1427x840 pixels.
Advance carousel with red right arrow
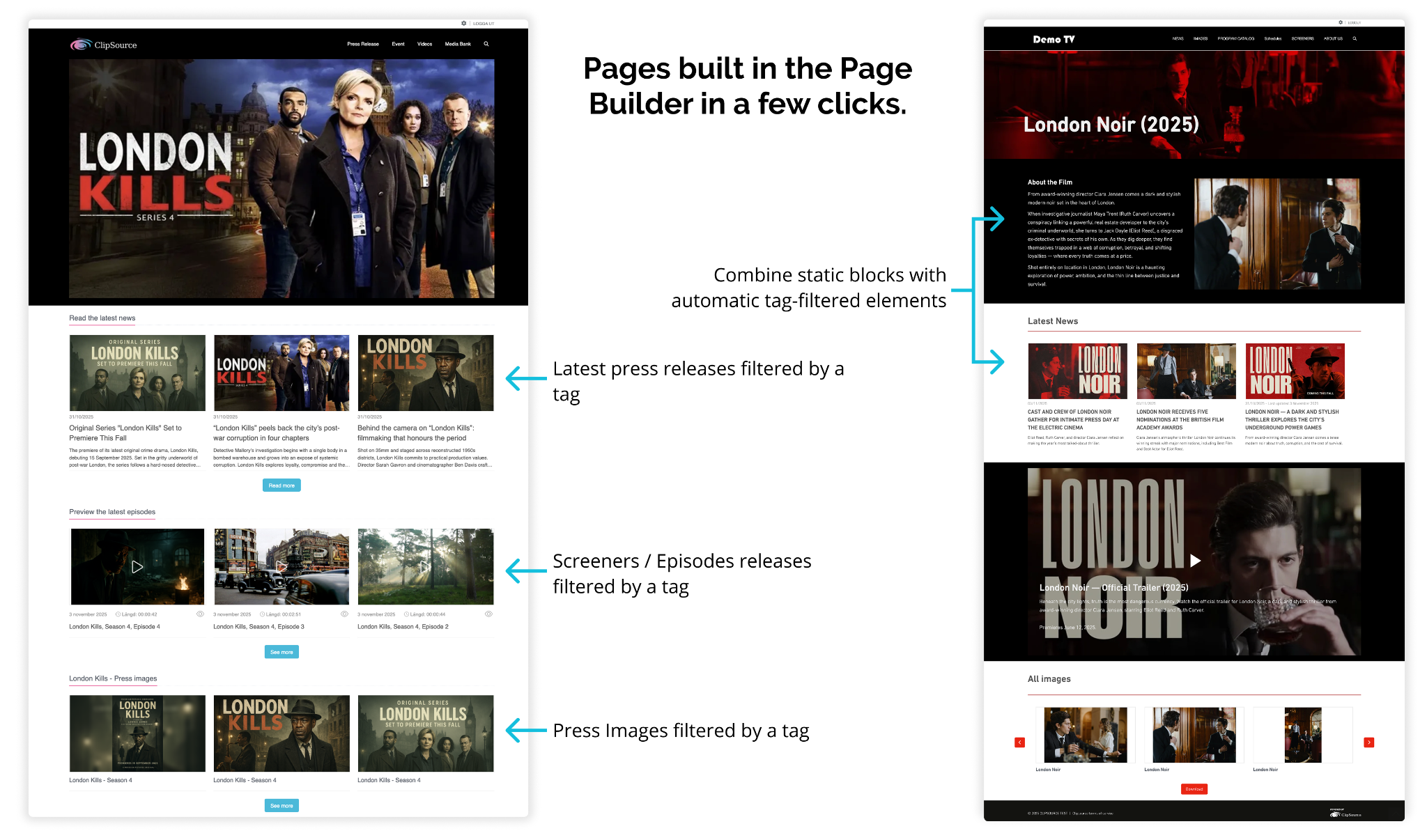(x=1369, y=742)
